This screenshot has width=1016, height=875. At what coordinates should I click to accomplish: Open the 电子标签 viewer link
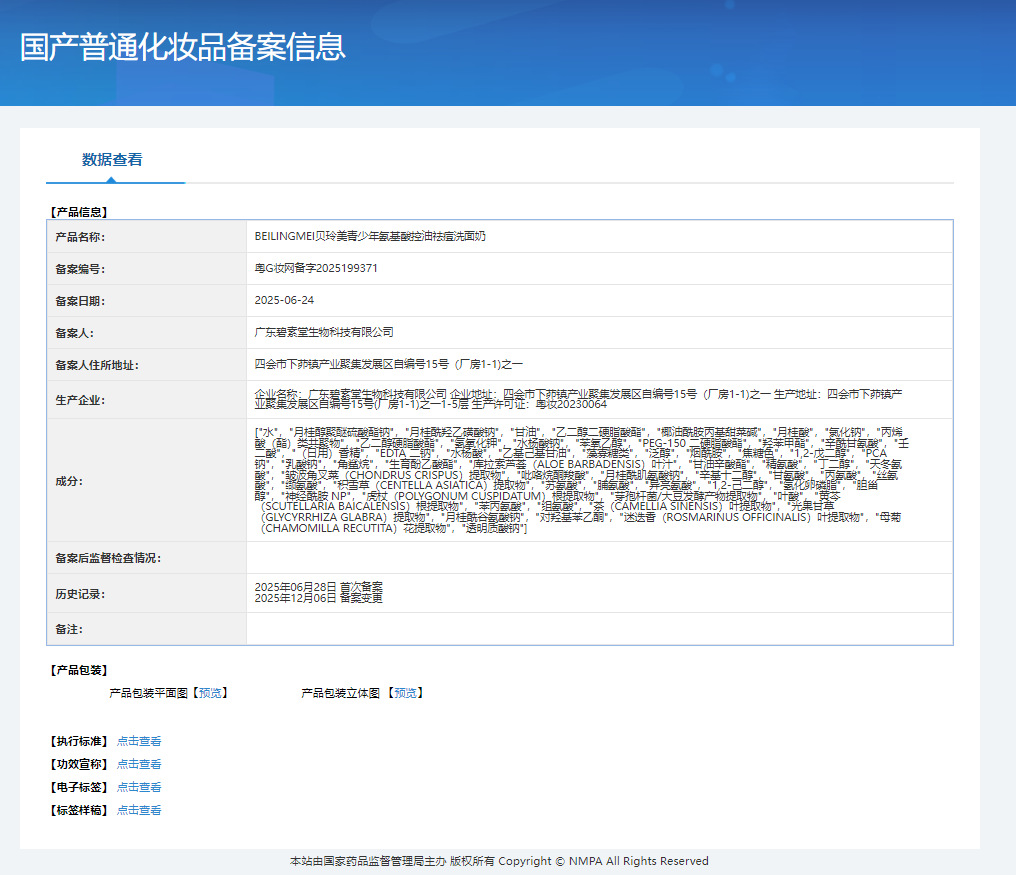pos(139,787)
